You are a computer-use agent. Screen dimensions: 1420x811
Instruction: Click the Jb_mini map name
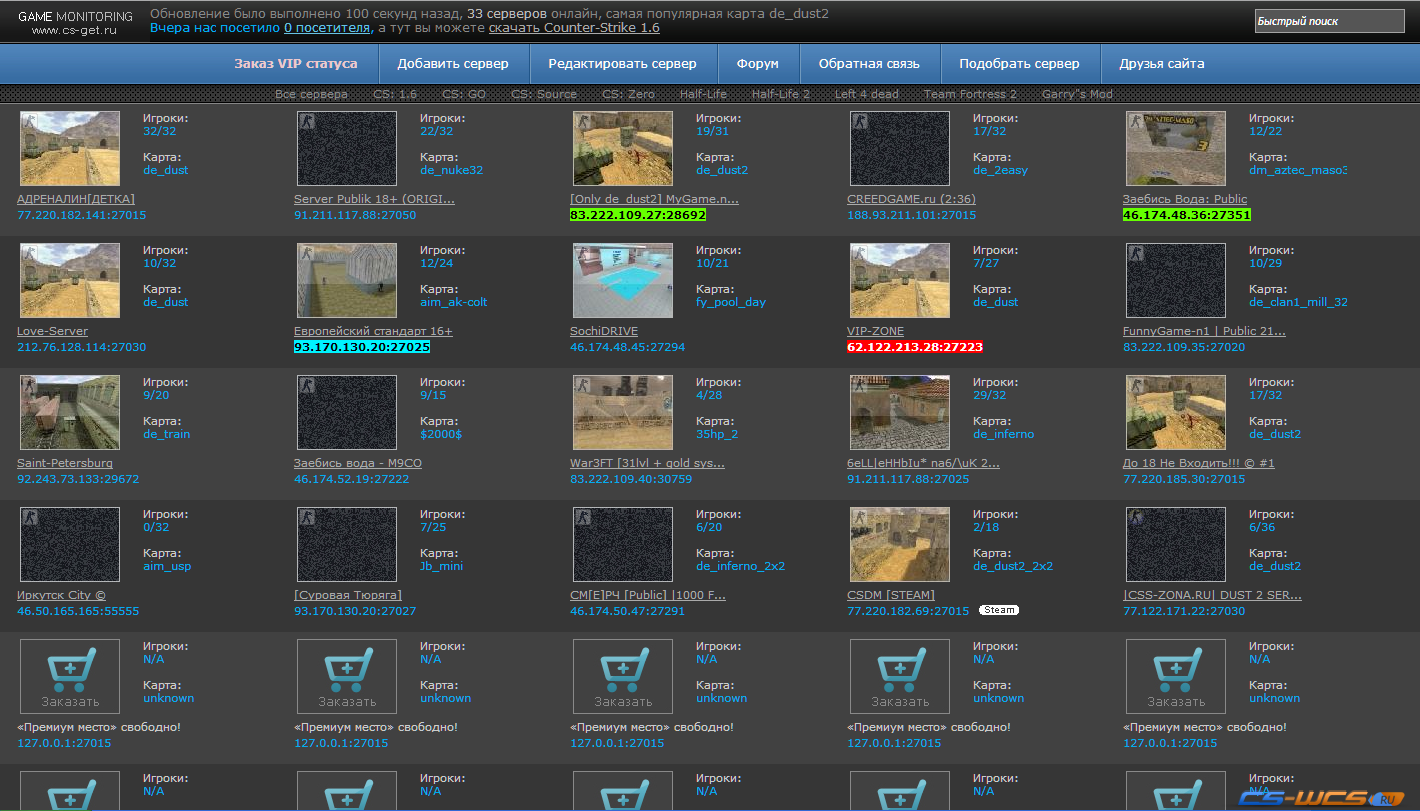(441, 566)
